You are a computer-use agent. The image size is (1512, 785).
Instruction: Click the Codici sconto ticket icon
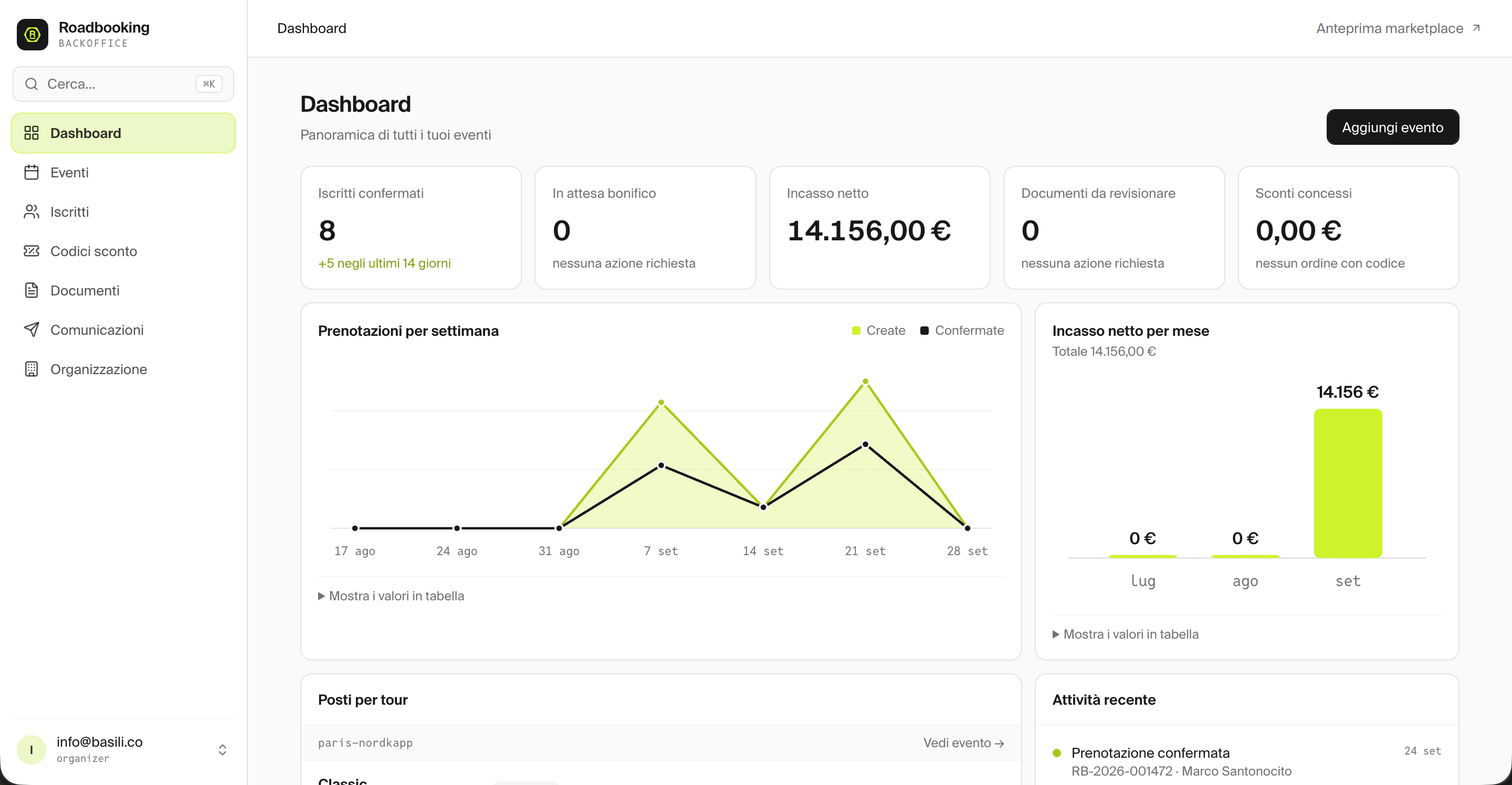click(31, 250)
